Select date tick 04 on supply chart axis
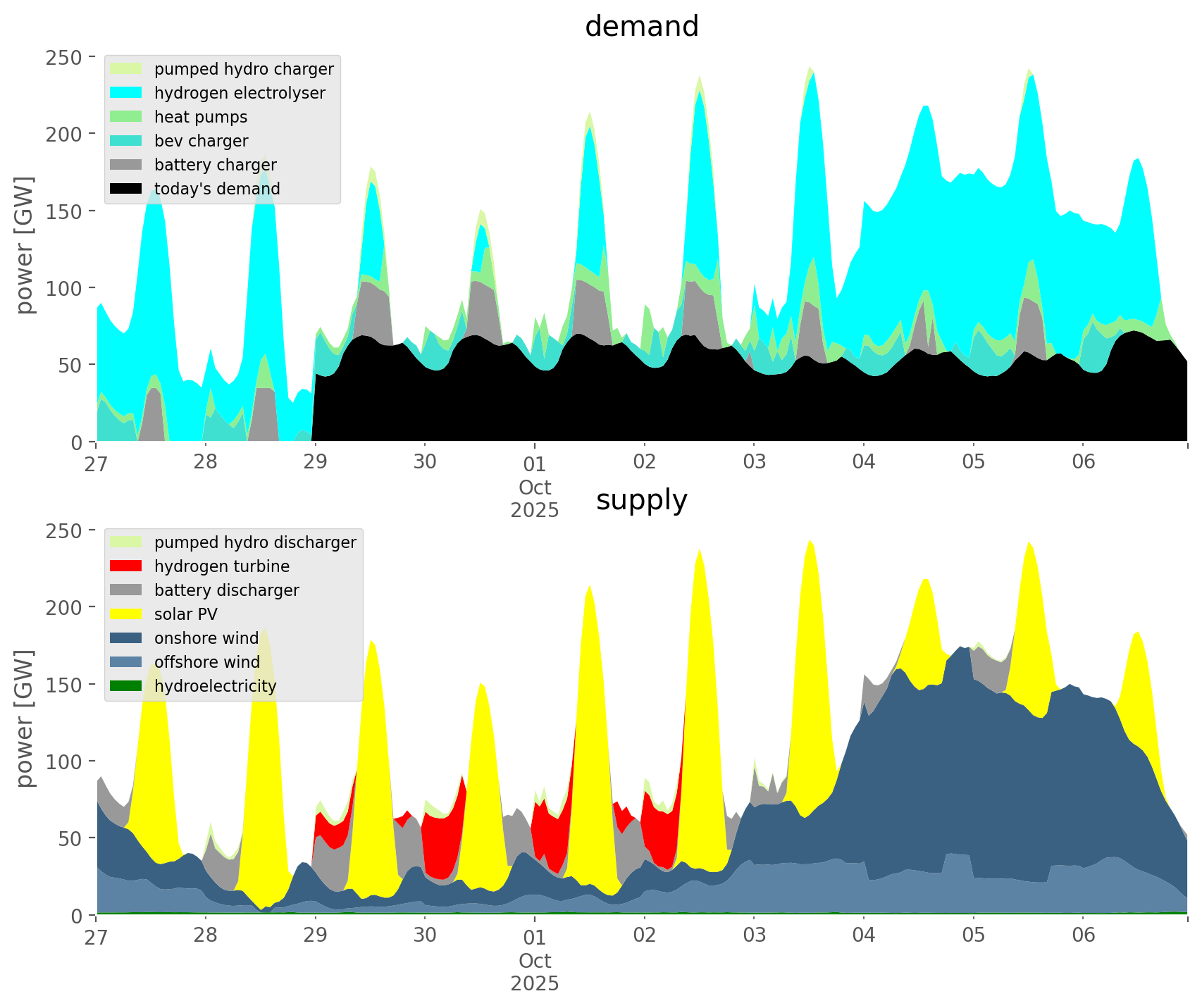The height and width of the screenshot is (1008, 1202). [863, 935]
